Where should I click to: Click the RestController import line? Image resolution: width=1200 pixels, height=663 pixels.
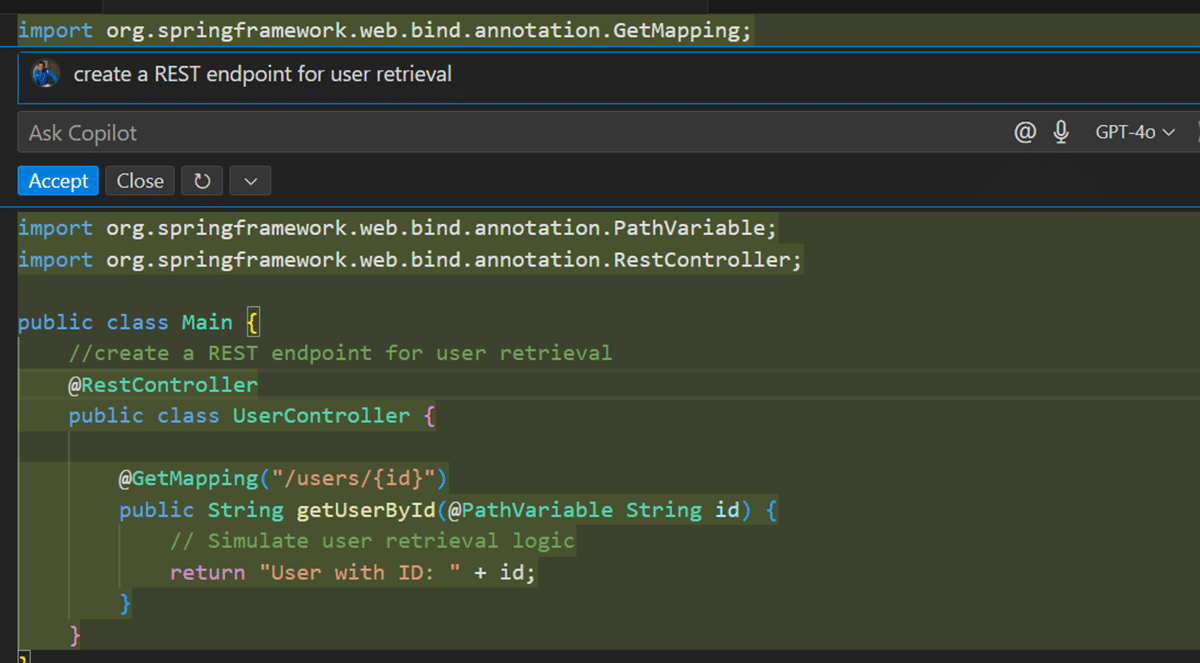(410, 260)
